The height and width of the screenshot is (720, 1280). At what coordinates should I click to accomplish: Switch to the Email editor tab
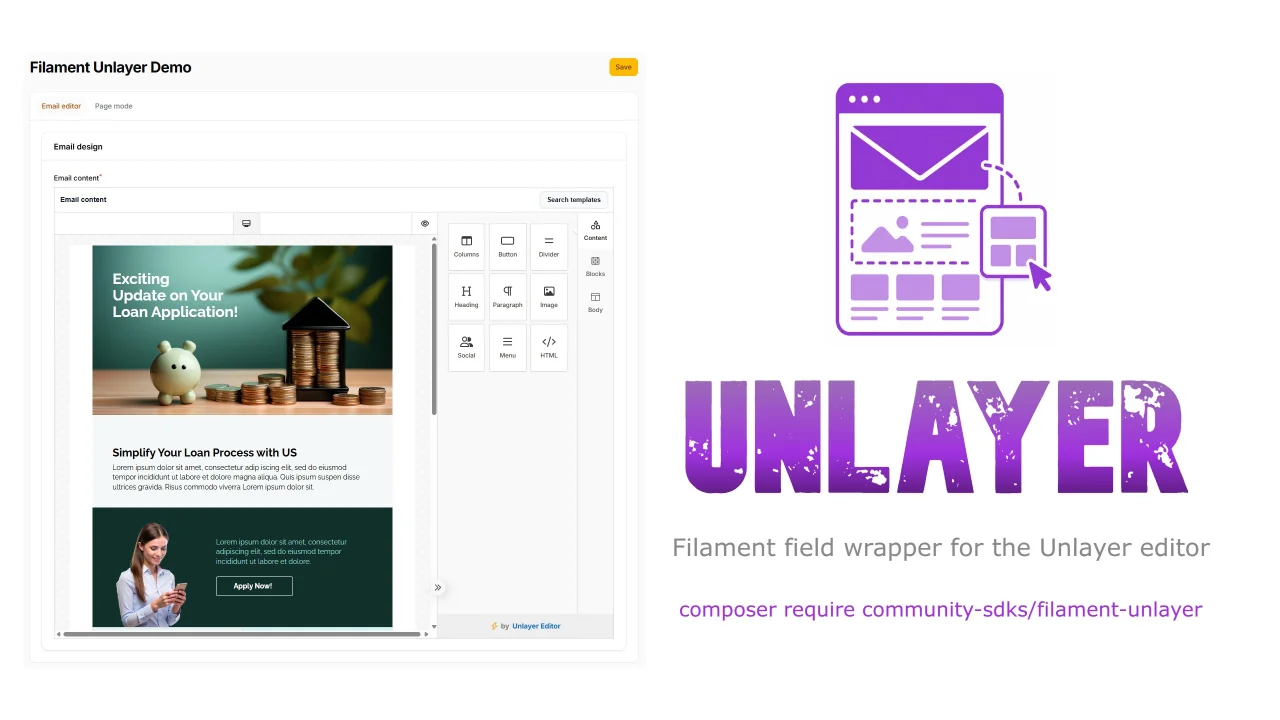click(x=61, y=106)
